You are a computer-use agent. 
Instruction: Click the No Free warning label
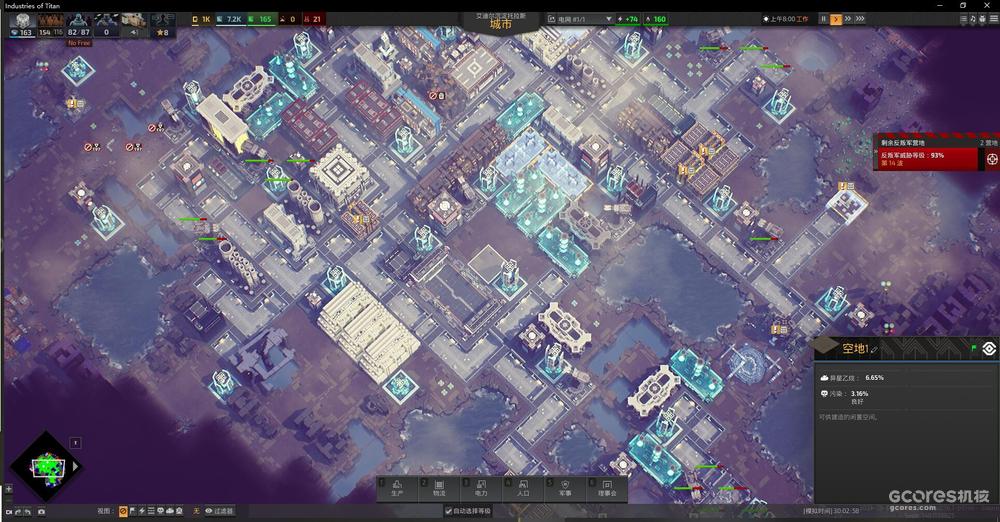tap(79, 43)
